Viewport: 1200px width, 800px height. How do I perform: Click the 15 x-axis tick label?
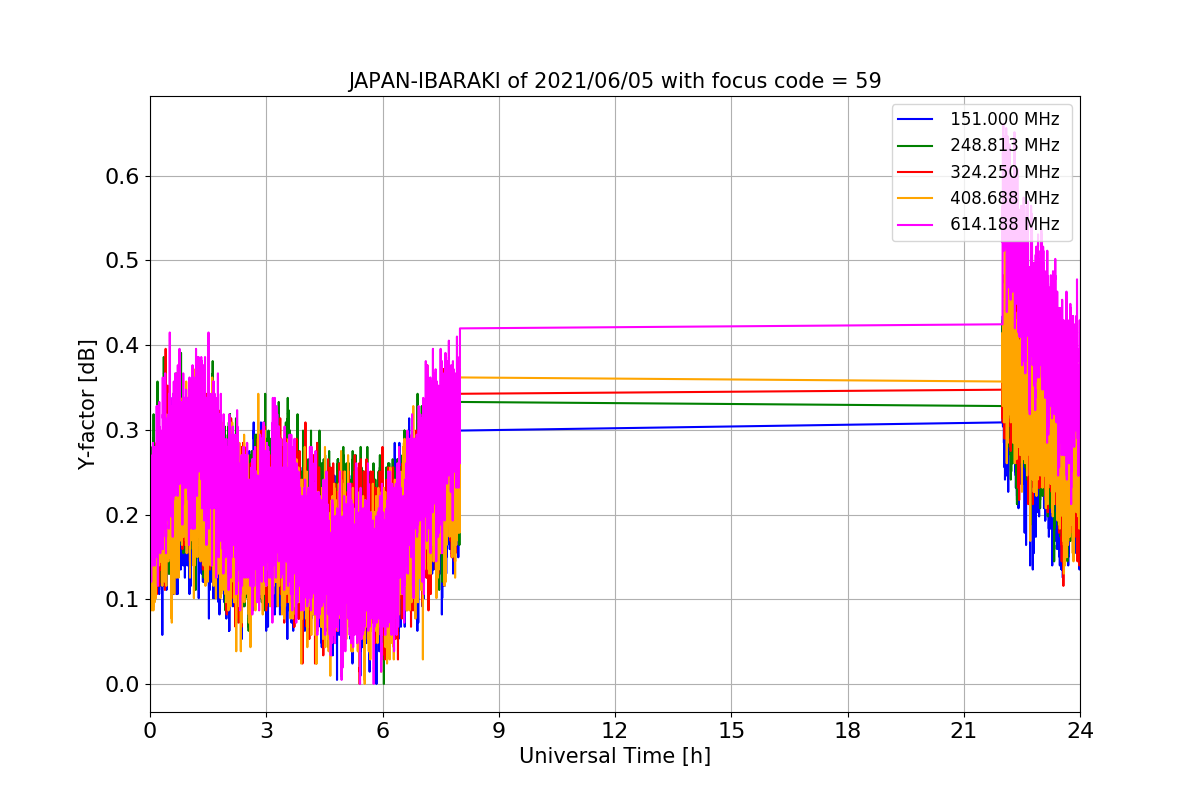(x=731, y=731)
